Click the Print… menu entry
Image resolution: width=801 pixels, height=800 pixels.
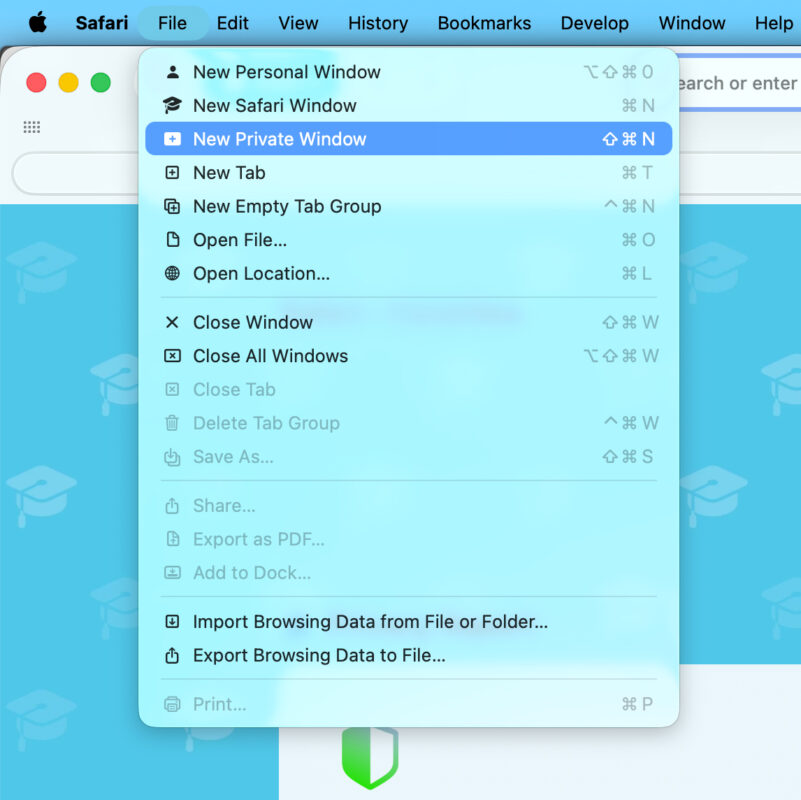pyautogui.click(x=409, y=704)
